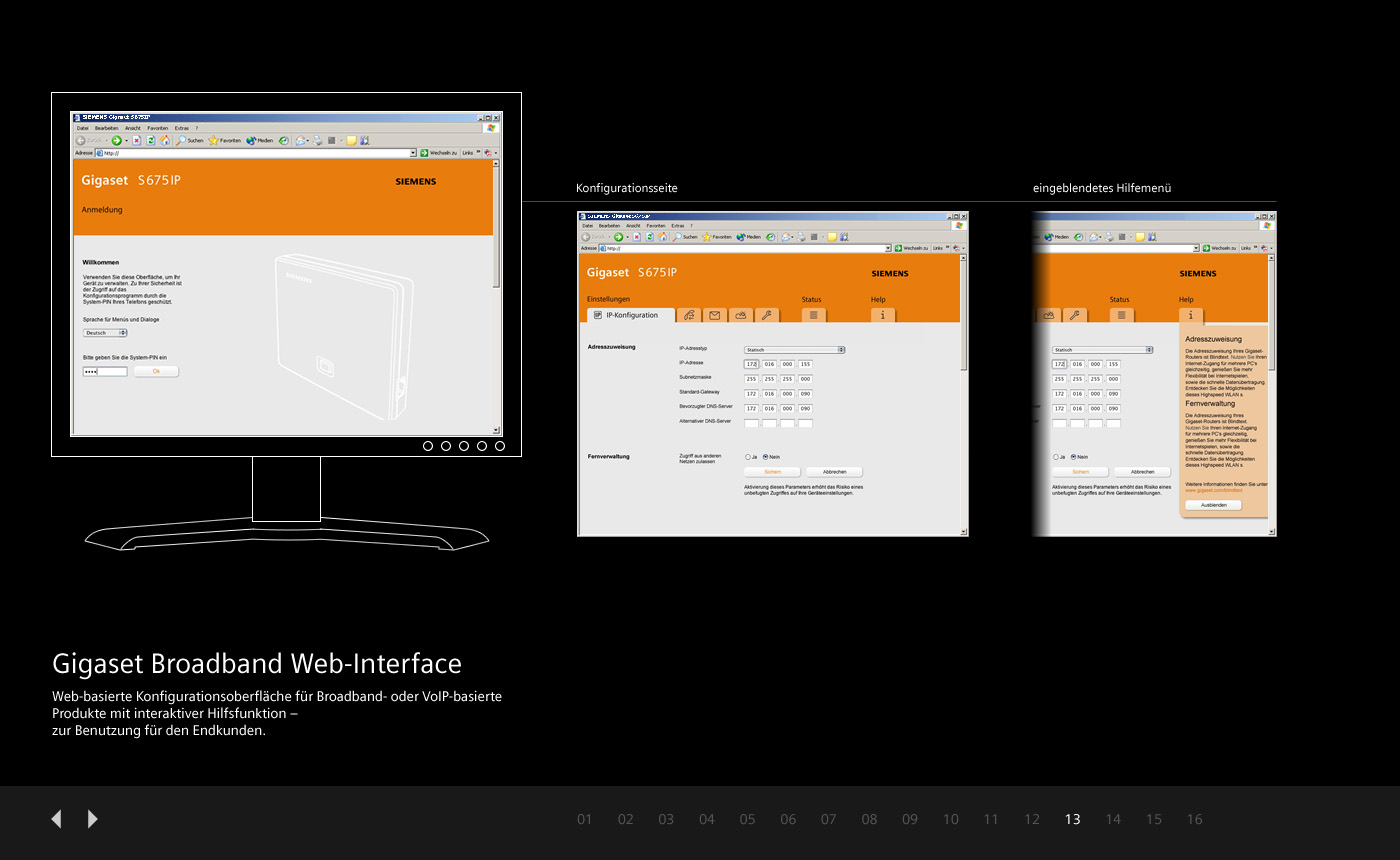Click the browser Home icon on monitor screenshot

(x=165, y=141)
